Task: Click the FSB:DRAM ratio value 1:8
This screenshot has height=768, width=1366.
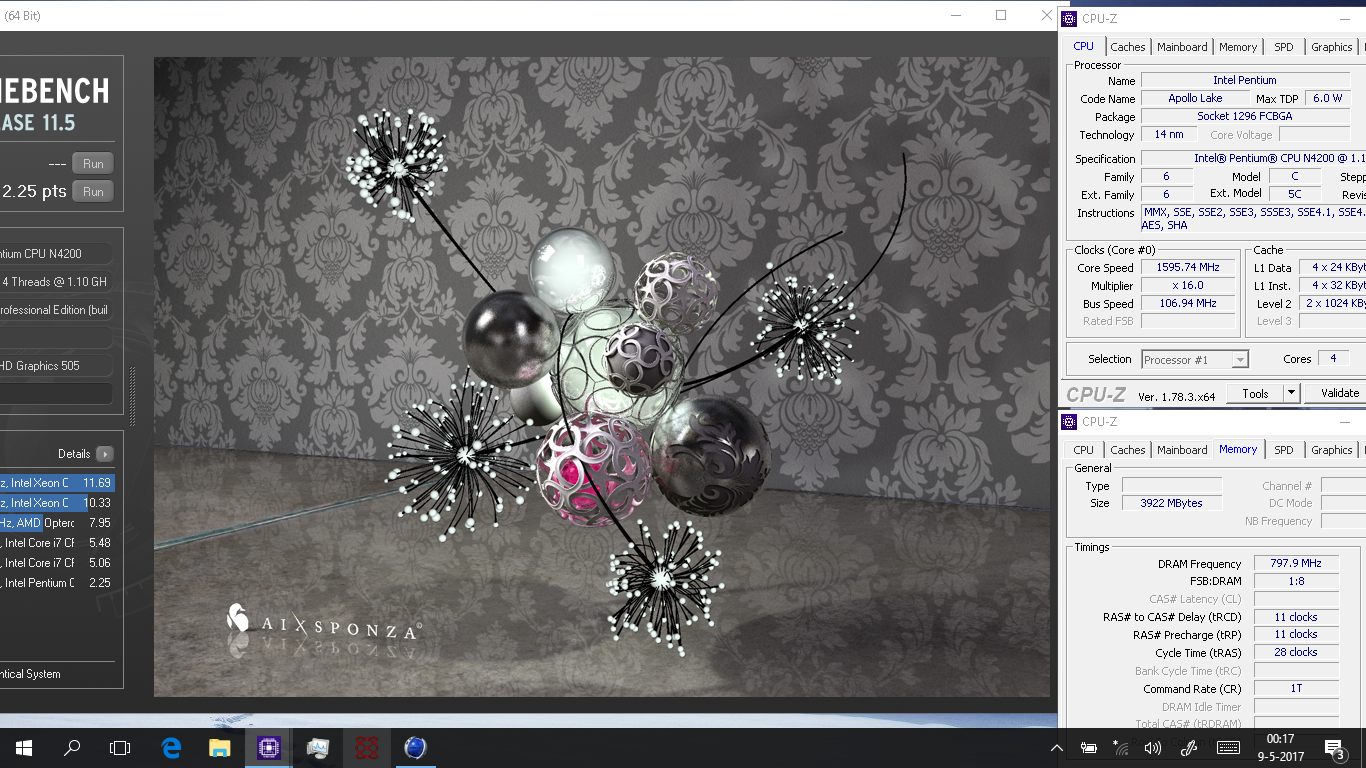Action: tap(1296, 581)
